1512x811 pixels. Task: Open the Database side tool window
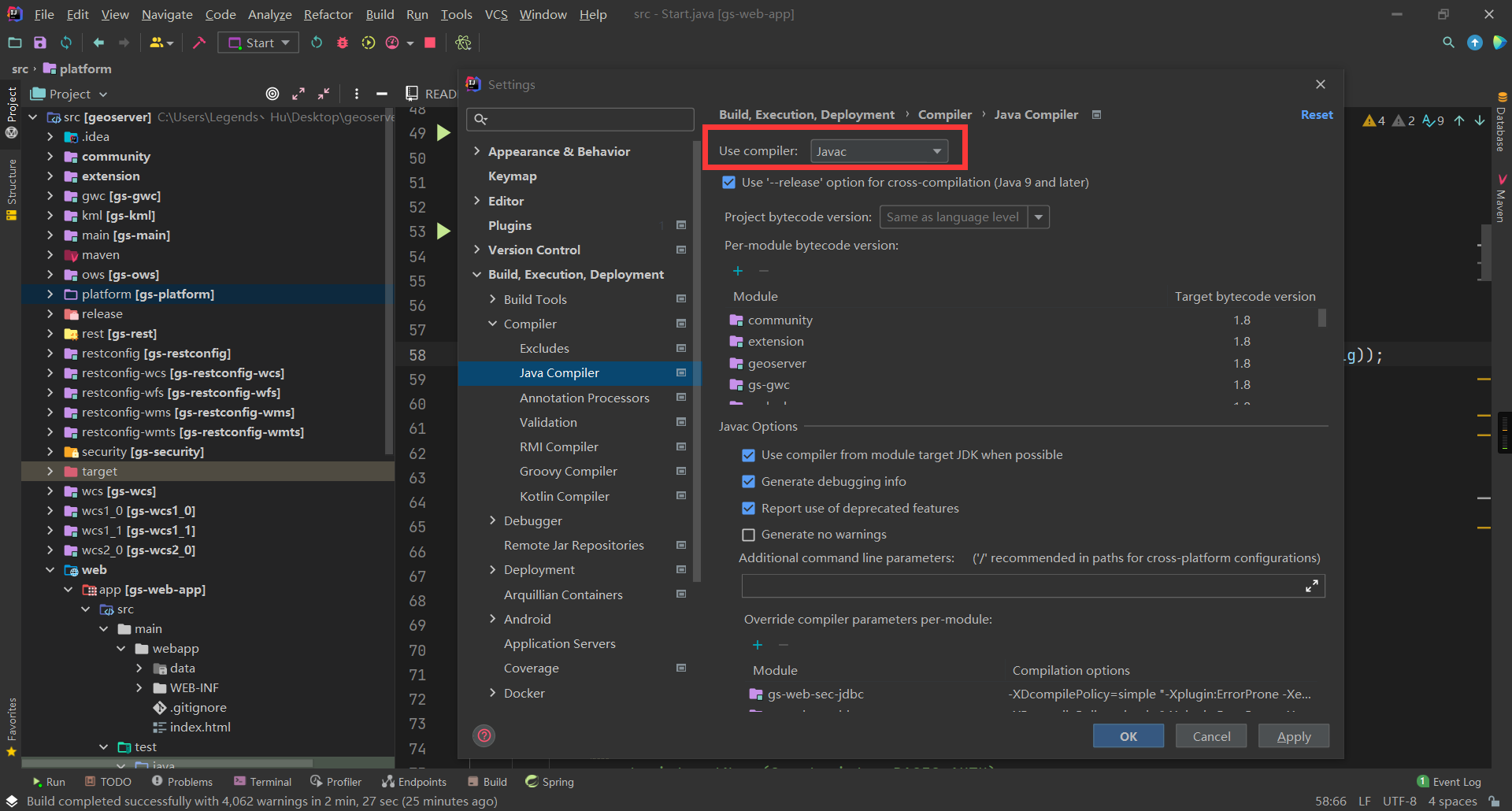pos(1501,122)
